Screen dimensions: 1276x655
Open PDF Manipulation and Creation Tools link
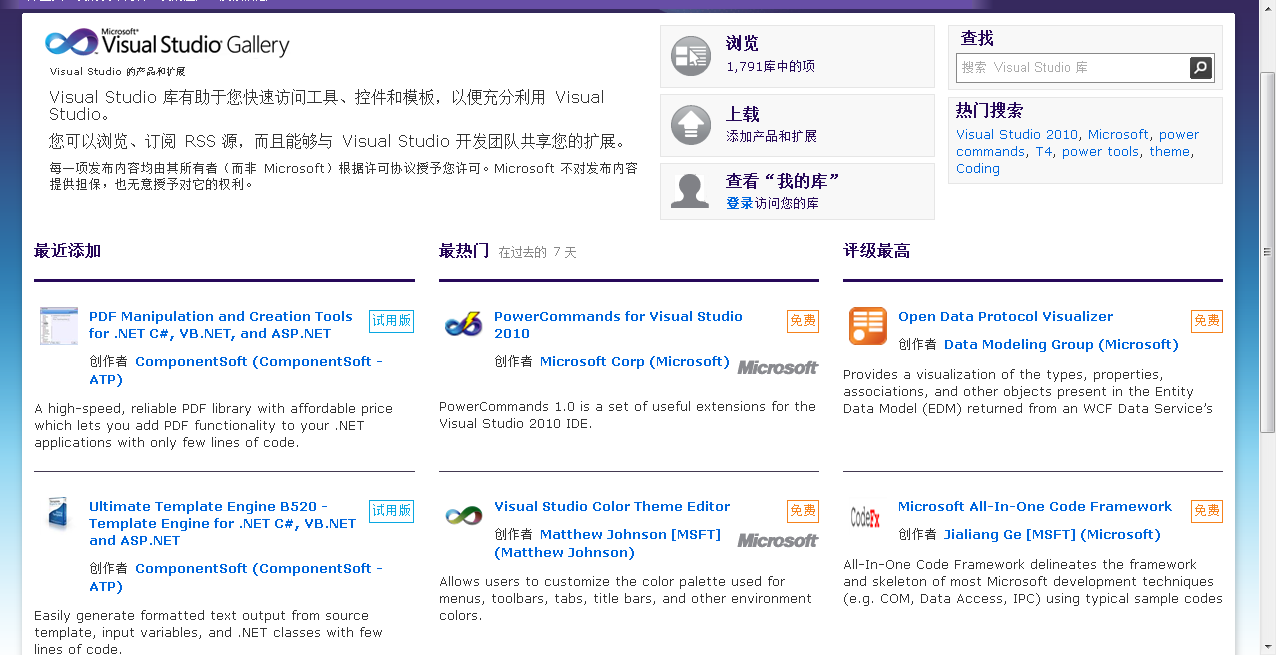point(220,325)
